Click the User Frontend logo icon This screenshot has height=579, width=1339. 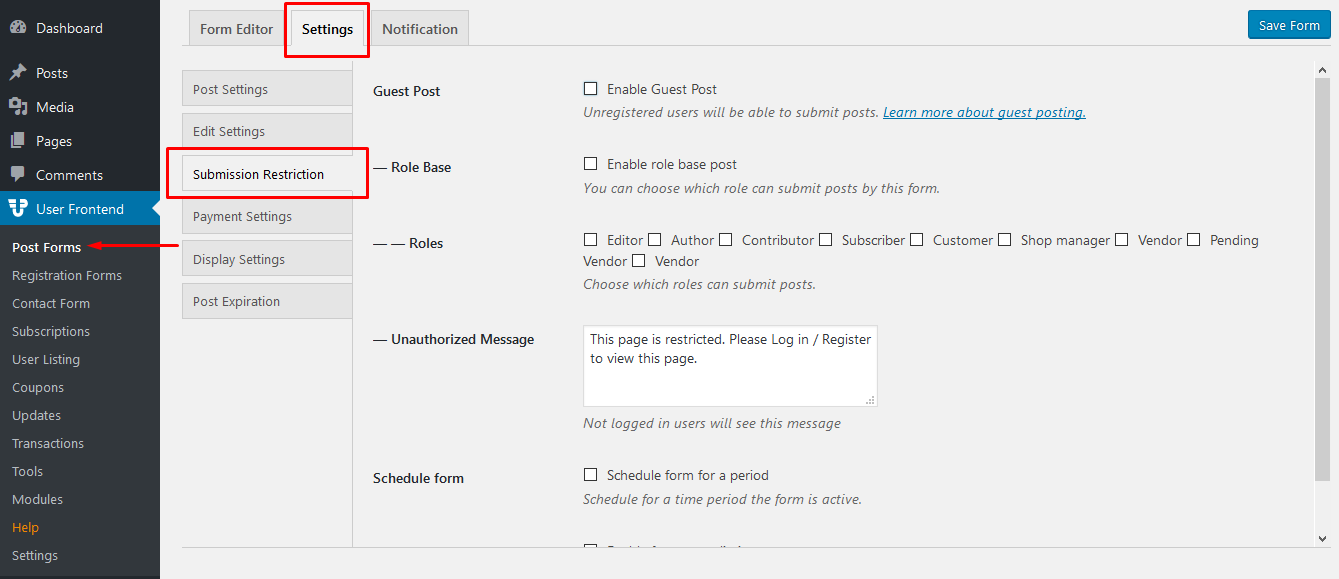[x=18, y=209]
